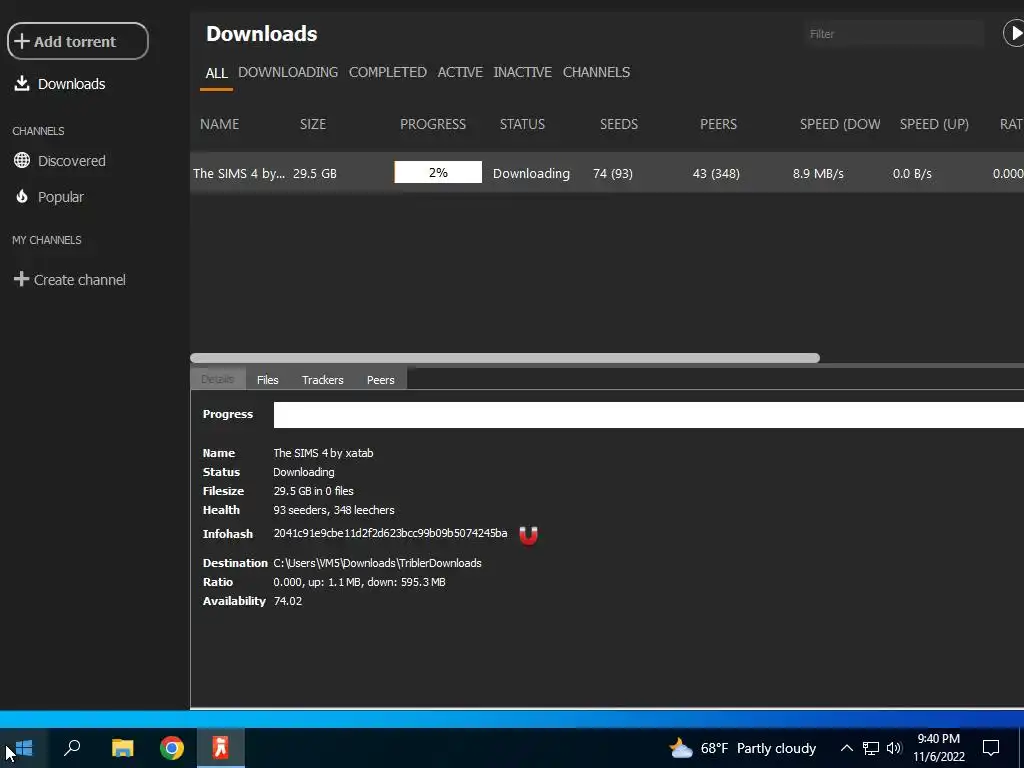The width and height of the screenshot is (1024, 768).
Task: Switch to the INACTIVE tab
Action: (522, 72)
